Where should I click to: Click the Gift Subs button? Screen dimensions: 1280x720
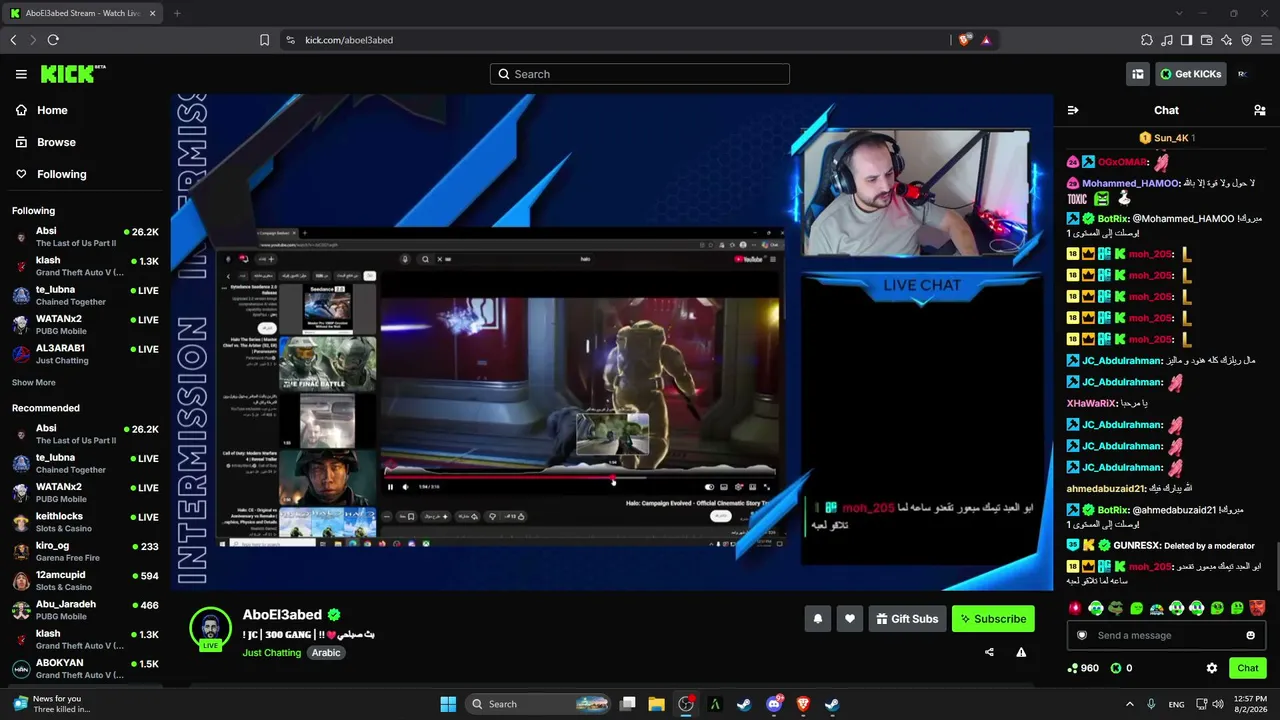[907, 619]
